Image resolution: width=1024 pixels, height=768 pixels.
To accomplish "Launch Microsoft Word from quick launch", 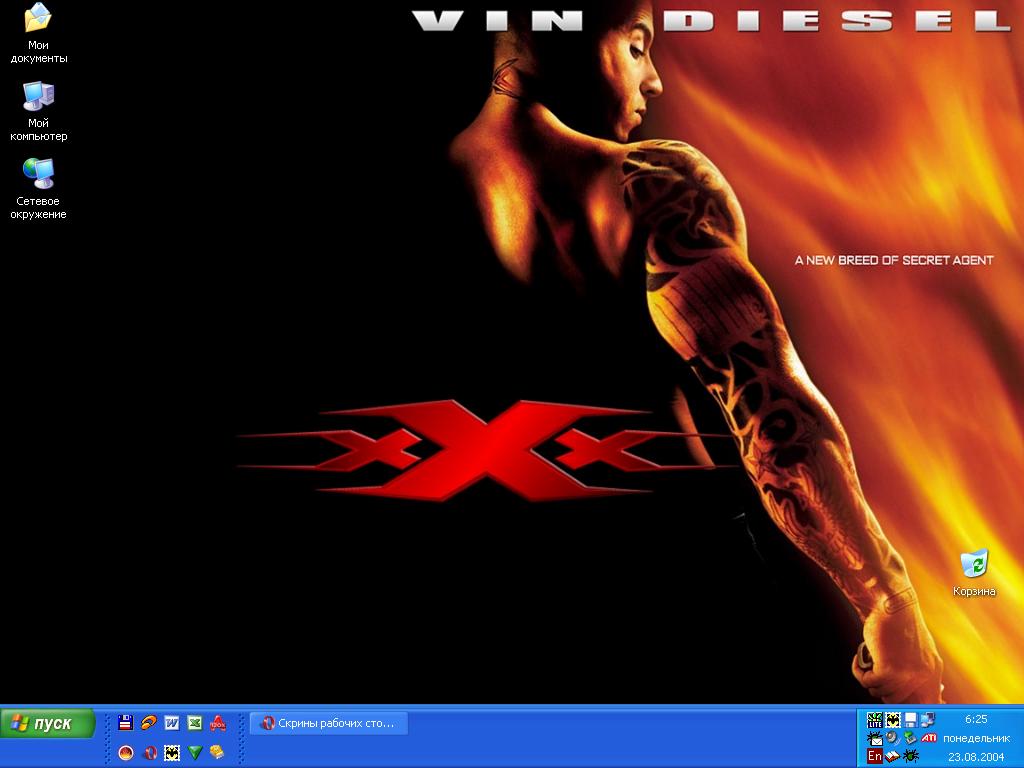I will point(172,723).
